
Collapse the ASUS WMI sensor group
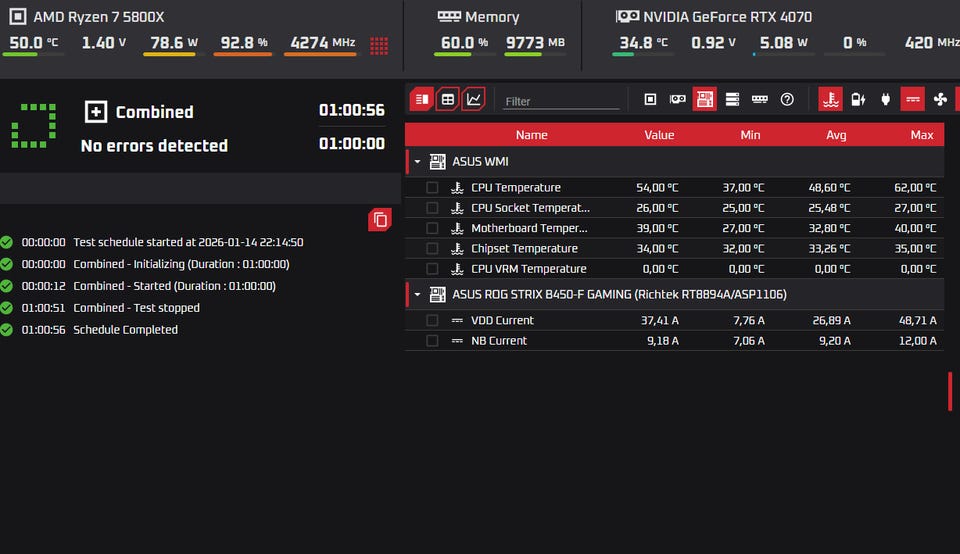[x=418, y=162]
